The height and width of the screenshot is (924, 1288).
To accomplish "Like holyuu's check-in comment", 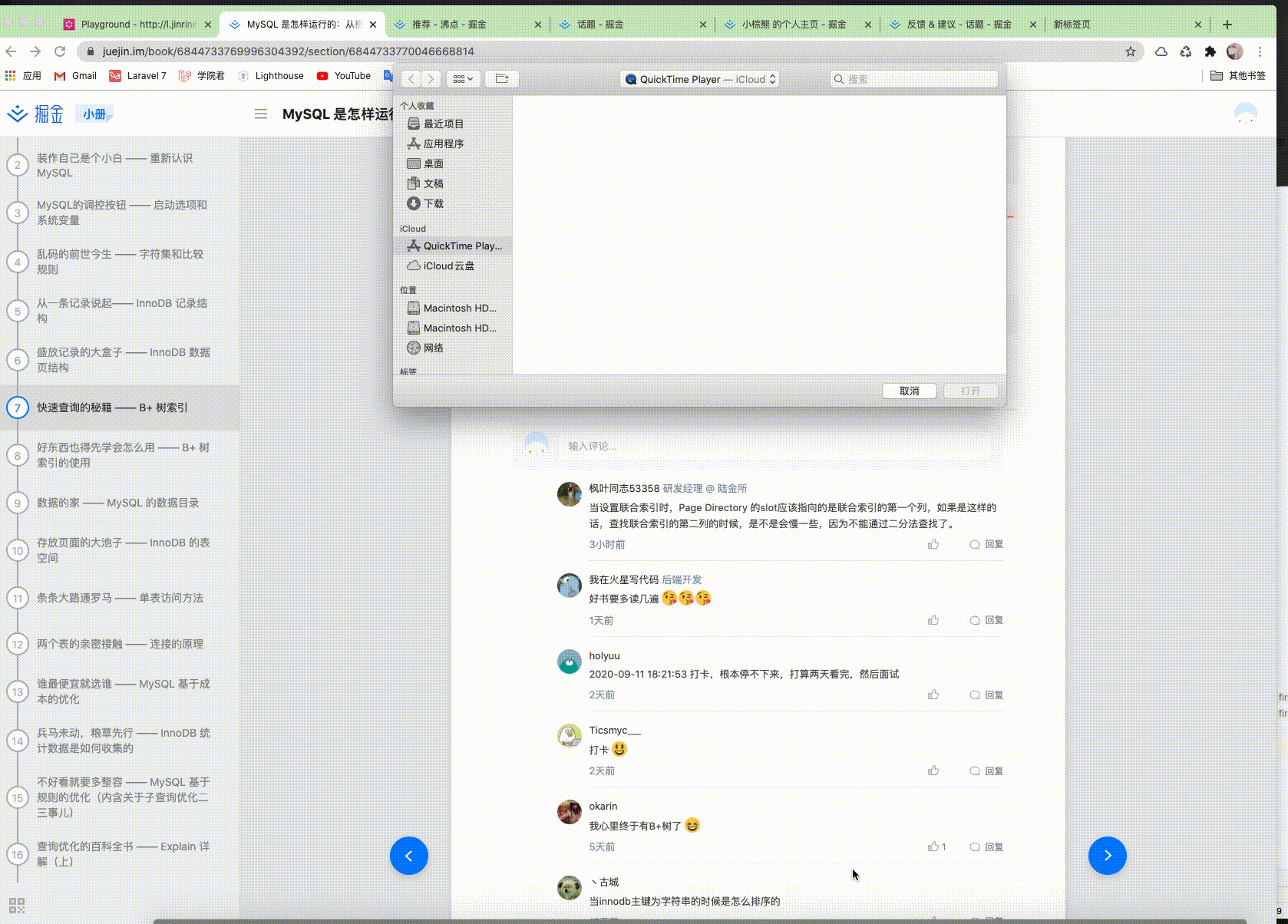I will [x=933, y=694].
